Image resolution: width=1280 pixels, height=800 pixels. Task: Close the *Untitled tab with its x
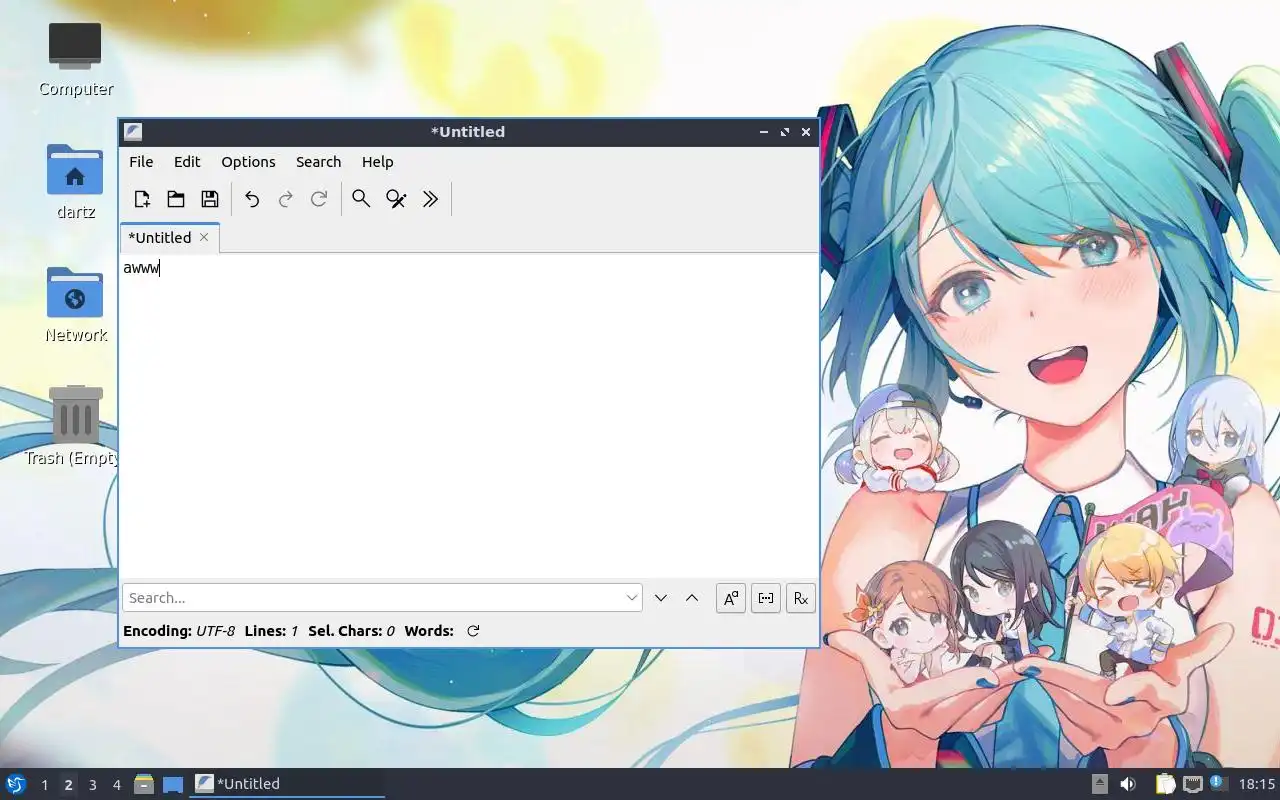point(204,237)
